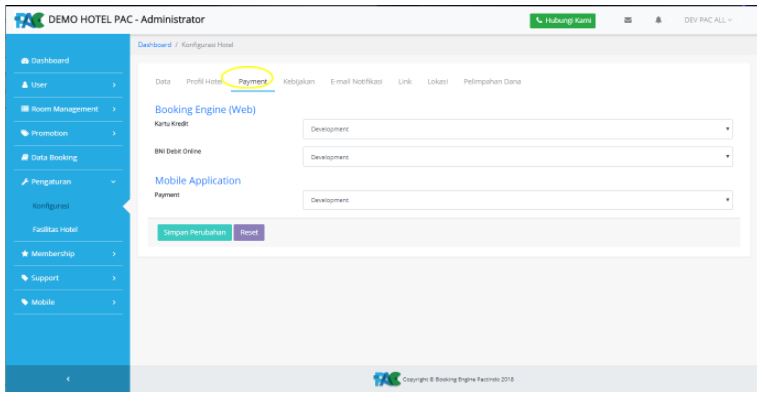Open the BNI Debit Online dropdown

pos(519,157)
